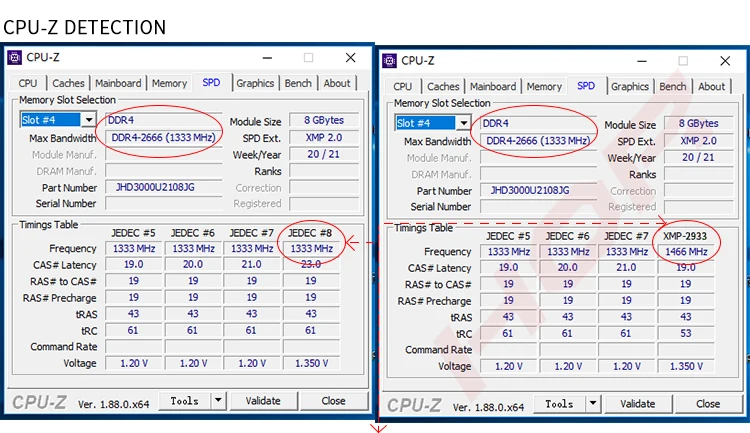Open the CPU tab in right CPU-Z window

(x=403, y=87)
